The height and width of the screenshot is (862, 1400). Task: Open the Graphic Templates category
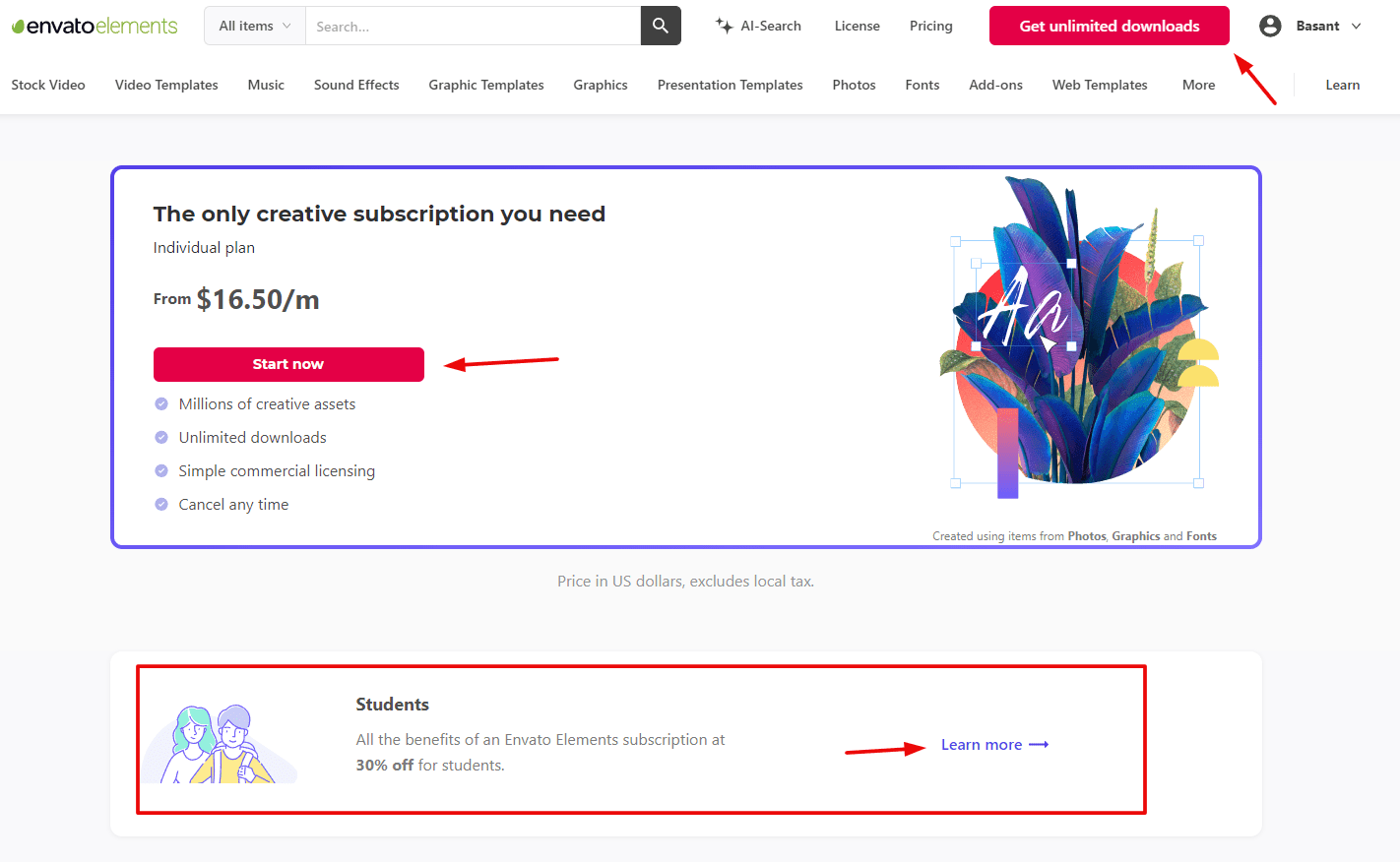point(486,85)
